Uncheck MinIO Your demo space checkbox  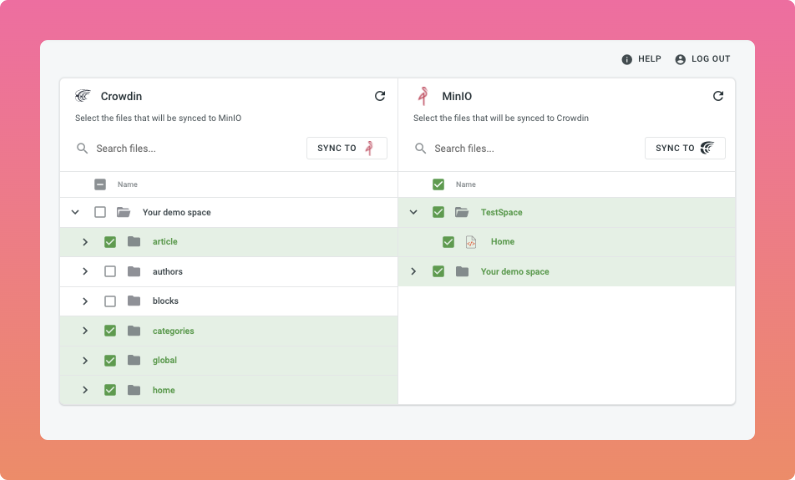point(439,272)
